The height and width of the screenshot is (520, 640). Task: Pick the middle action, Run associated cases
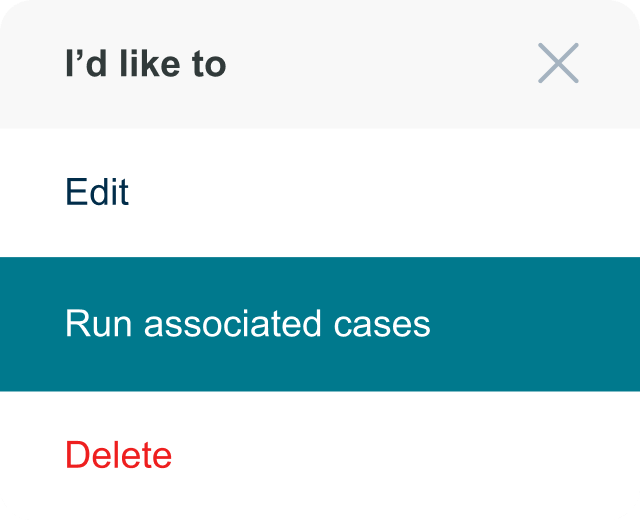(x=247, y=324)
